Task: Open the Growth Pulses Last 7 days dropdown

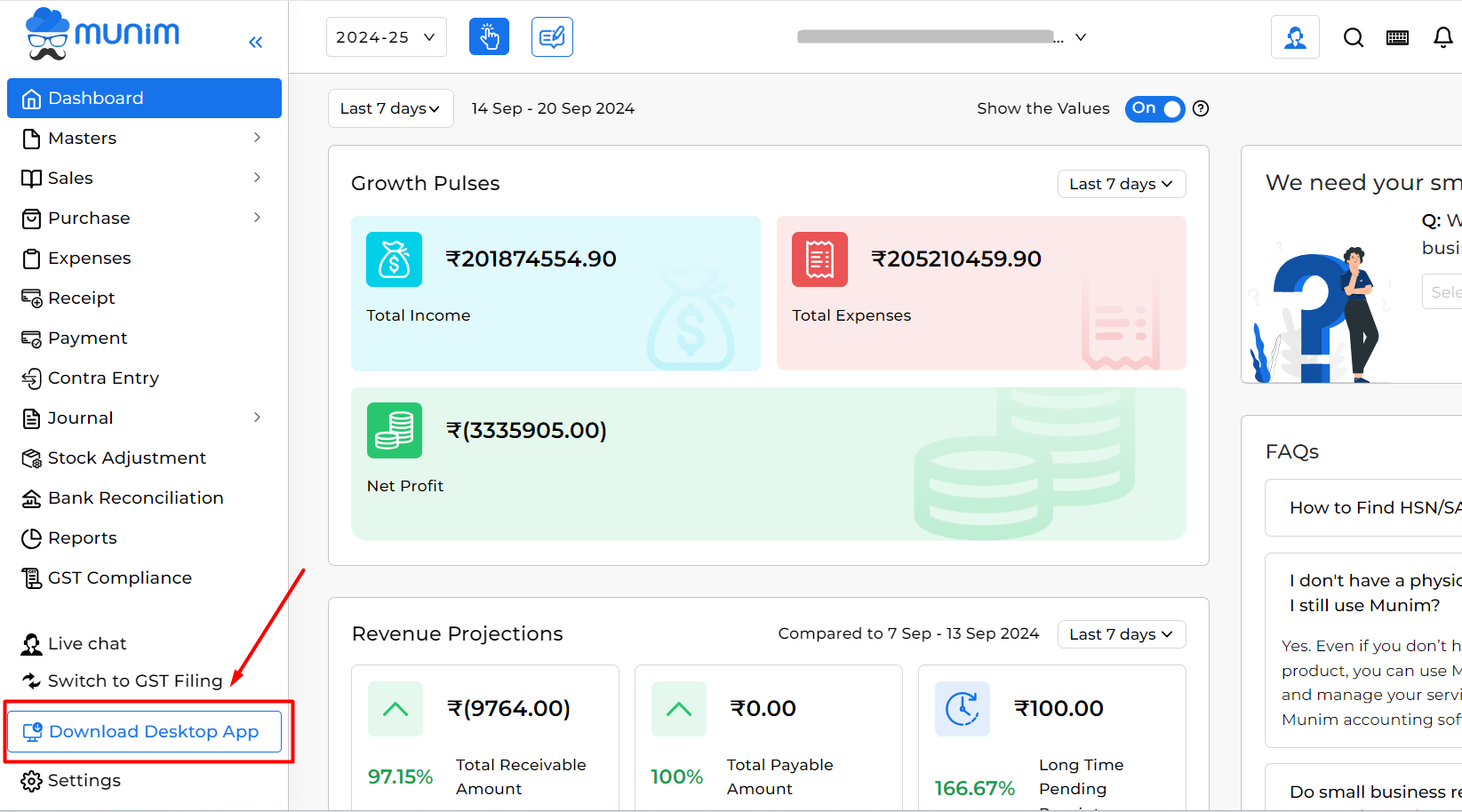Action: [x=1121, y=183]
